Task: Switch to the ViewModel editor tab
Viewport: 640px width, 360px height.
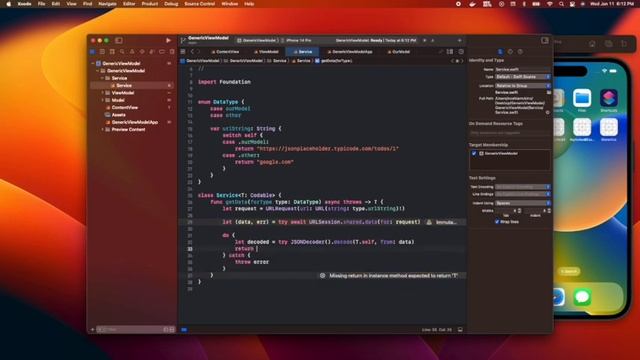Action: (266, 52)
